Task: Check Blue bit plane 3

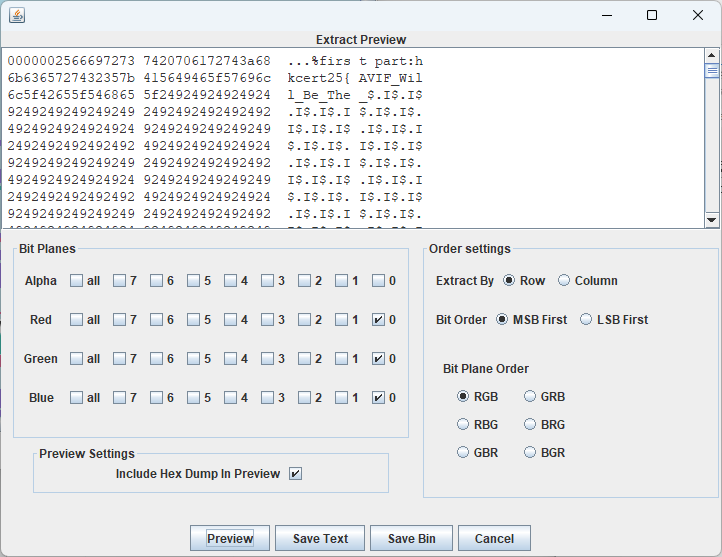Action: (267, 398)
